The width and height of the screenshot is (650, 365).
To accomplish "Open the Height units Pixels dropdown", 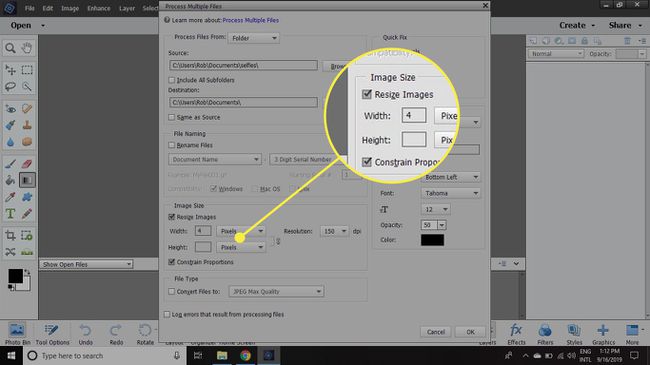I will 240,247.
